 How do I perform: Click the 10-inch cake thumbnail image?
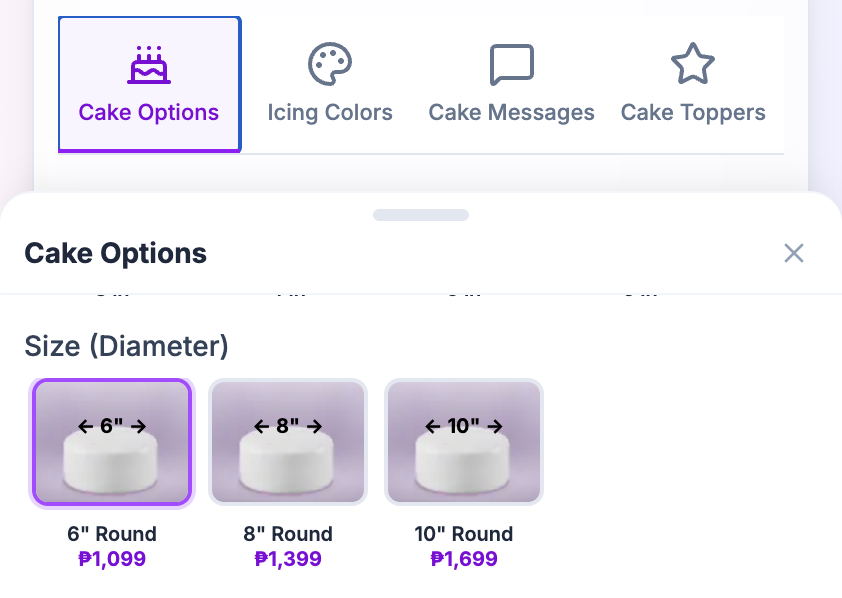coord(464,442)
